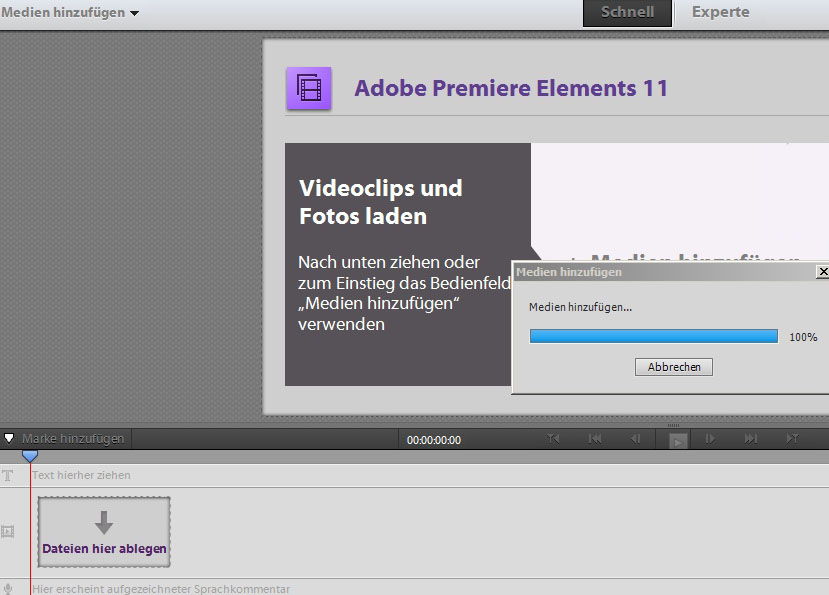The height and width of the screenshot is (595, 829).
Task: Step forward one frame
Action: (710, 438)
